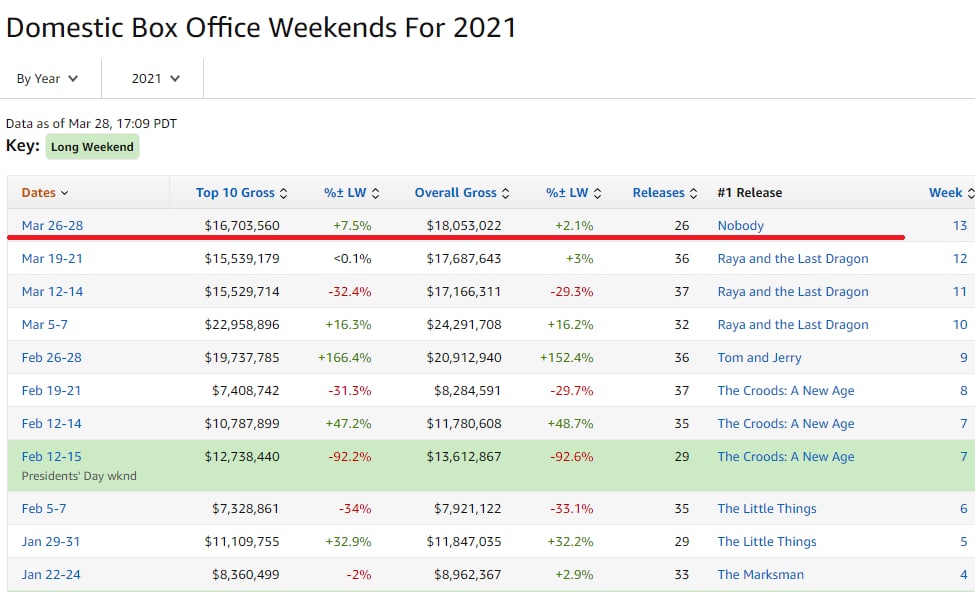This screenshot has height=592, width=975.
Task: Open the Feb 12-14 weekend link
Action: pos(52,423)
